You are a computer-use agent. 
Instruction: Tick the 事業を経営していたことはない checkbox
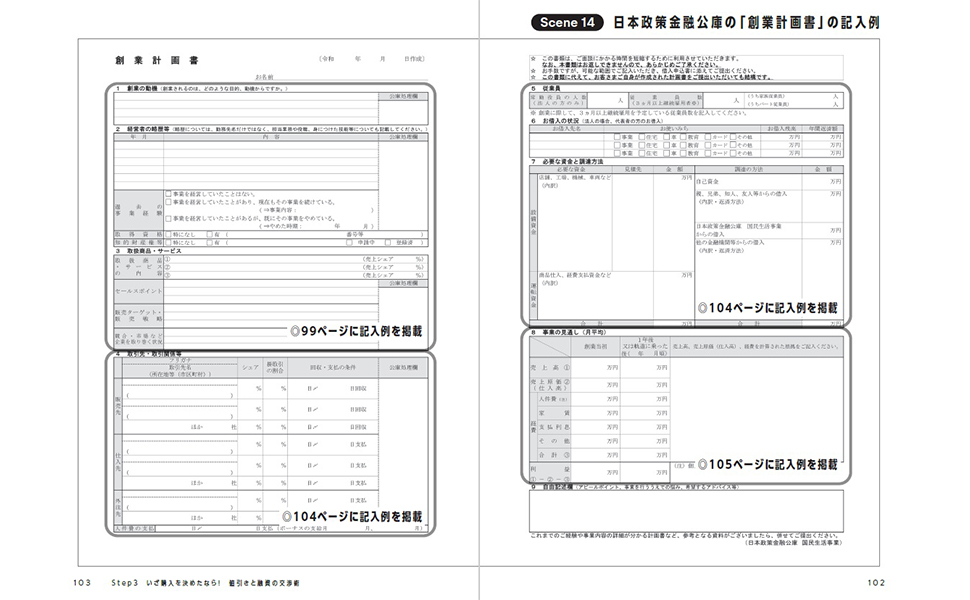click(168, 194)
